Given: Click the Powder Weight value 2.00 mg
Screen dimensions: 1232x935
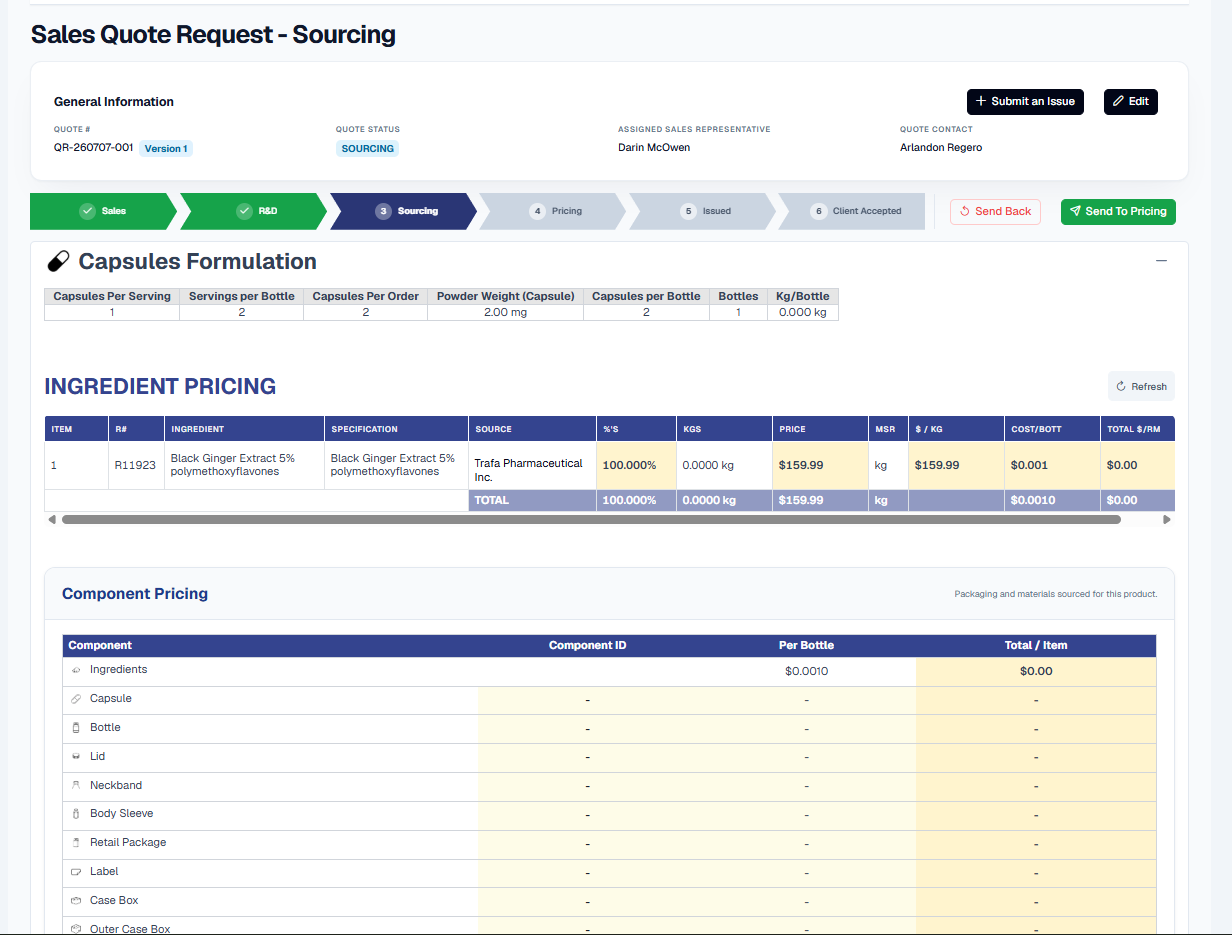Looking at the screenshot, I should click(x=505, y=312).
